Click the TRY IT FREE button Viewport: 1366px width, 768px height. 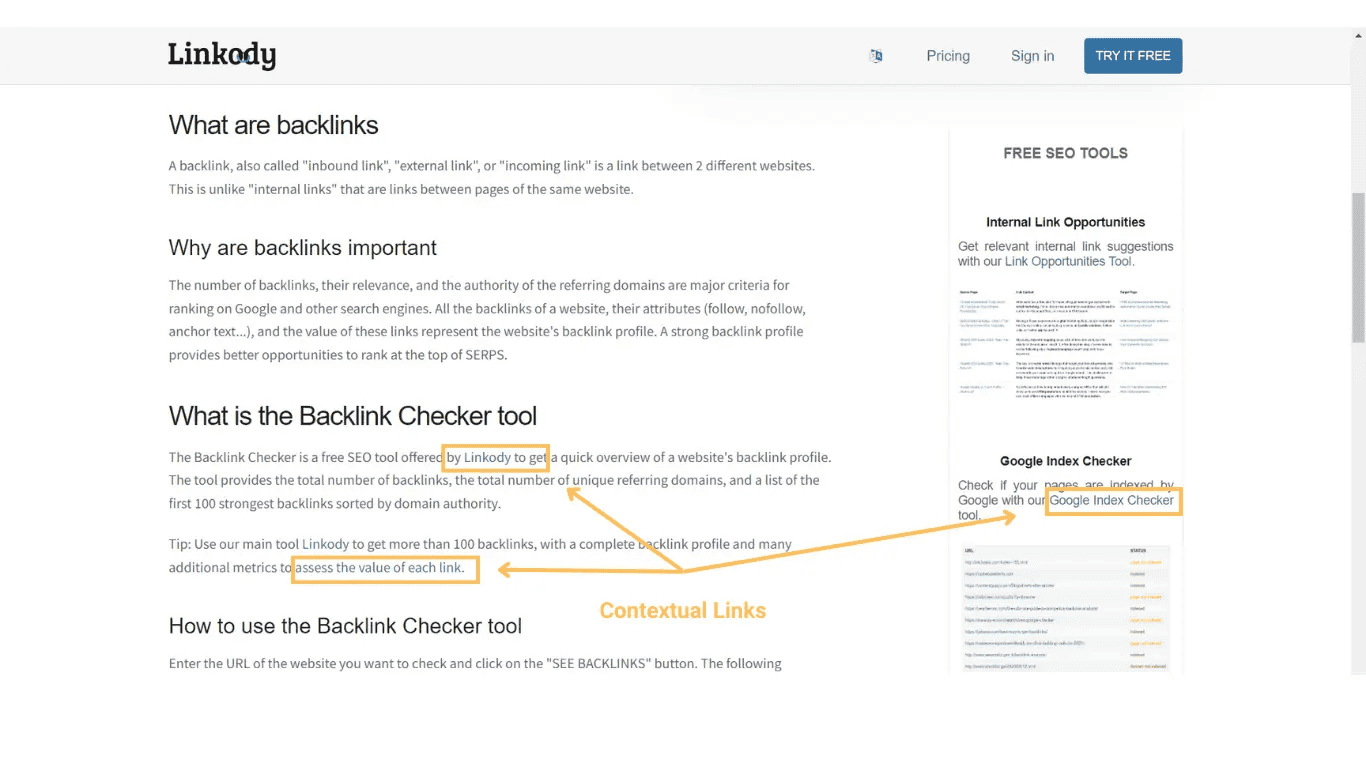click(x=1132, y=55)
